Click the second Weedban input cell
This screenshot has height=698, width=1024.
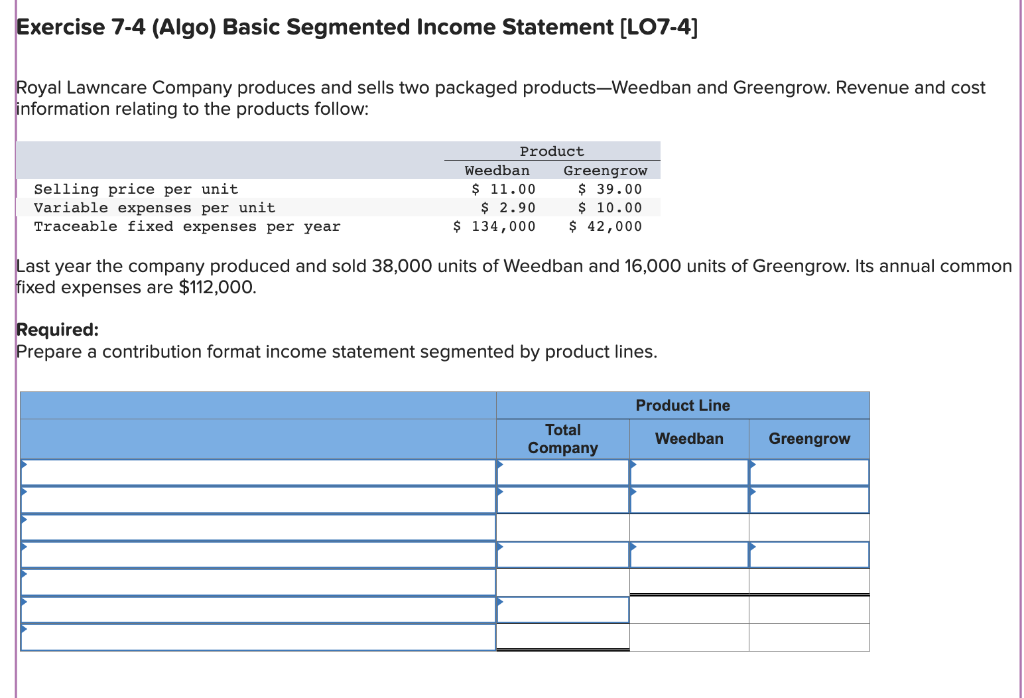point(689,499)
